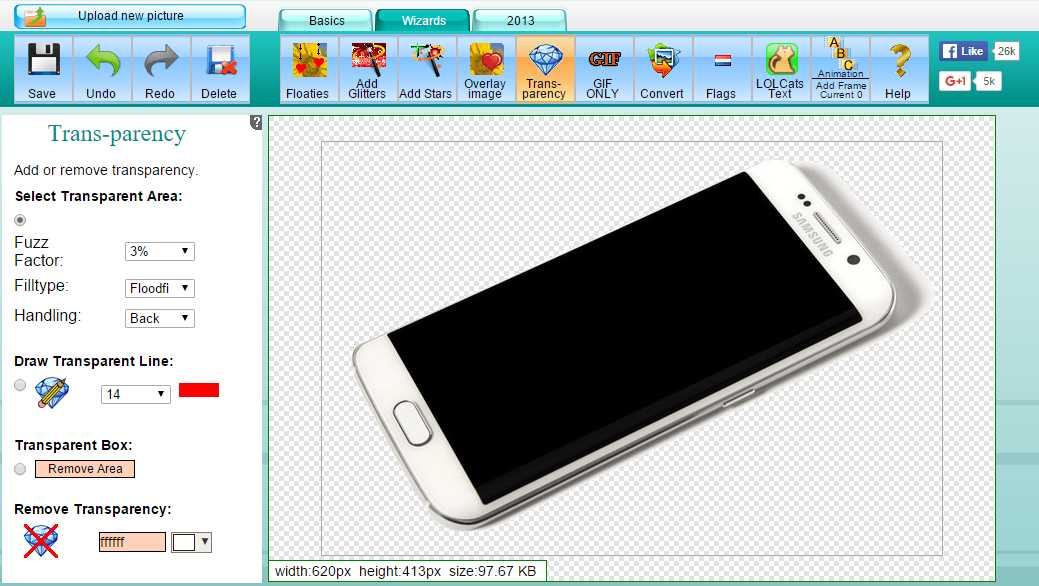
Task: Open the Overlay image wizard
Action: point(485,69)
